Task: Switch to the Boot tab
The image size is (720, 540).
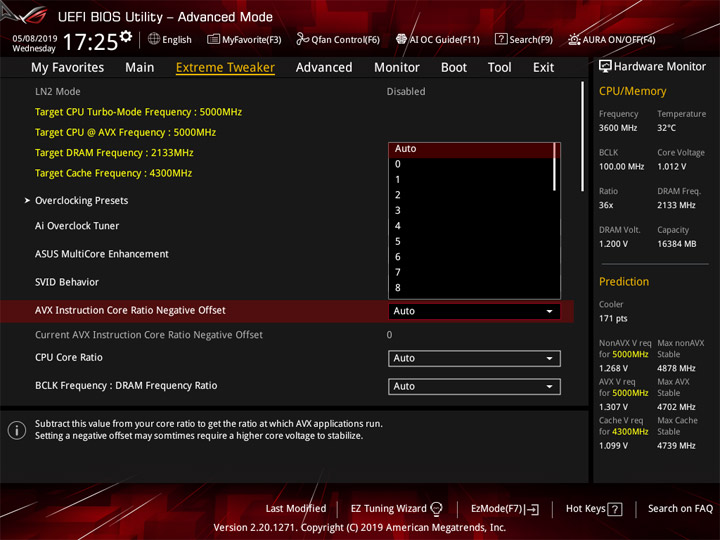Action: click(x=454, y=68)
